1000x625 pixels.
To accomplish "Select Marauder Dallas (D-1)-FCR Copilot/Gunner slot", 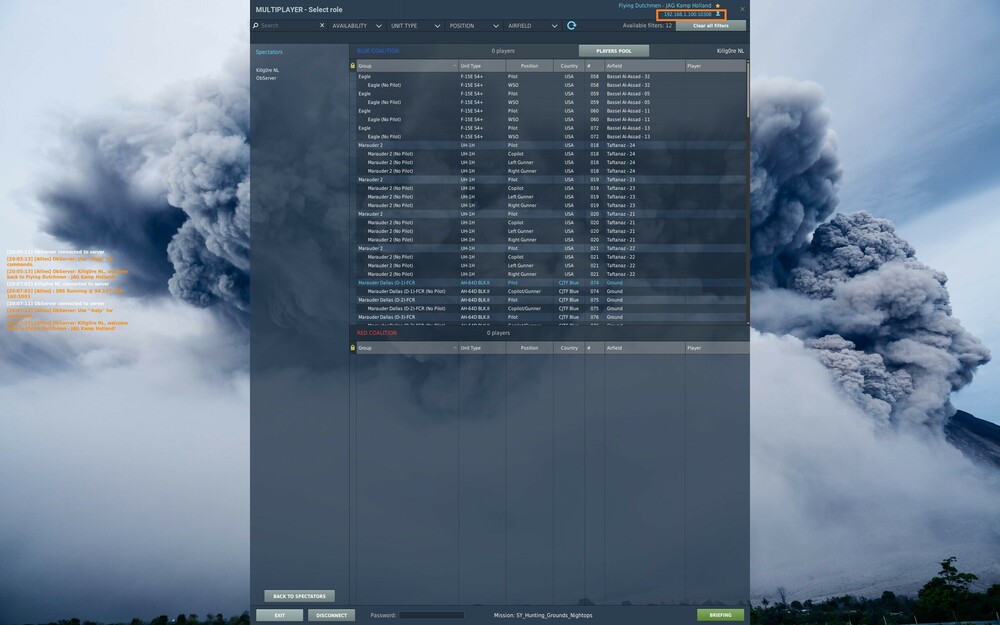I will point(550,291).
